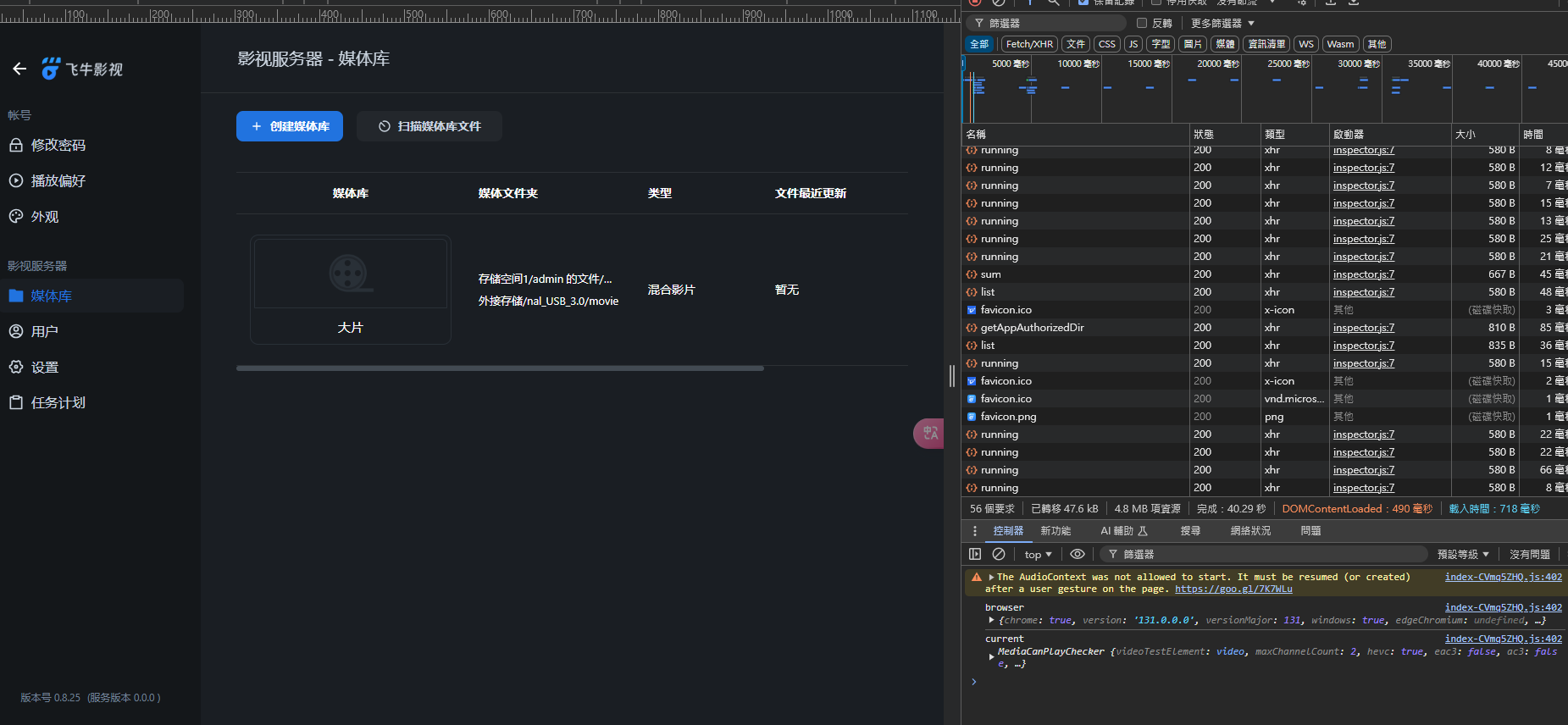Click the 飞牛影视 logo
Screen dimensions: 1568x725
(x=82, y=69)
